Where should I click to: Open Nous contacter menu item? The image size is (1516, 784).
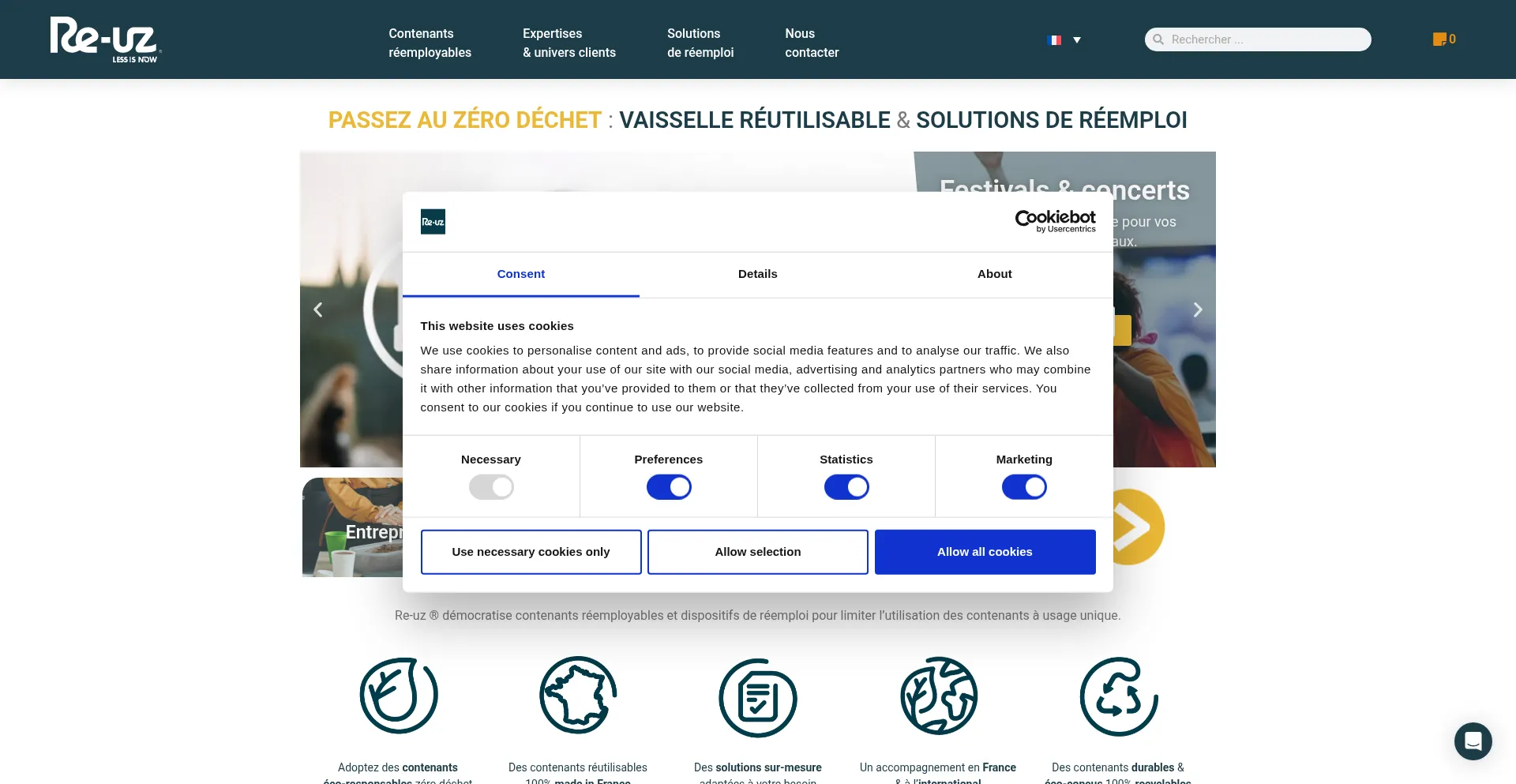pos(812,43)
